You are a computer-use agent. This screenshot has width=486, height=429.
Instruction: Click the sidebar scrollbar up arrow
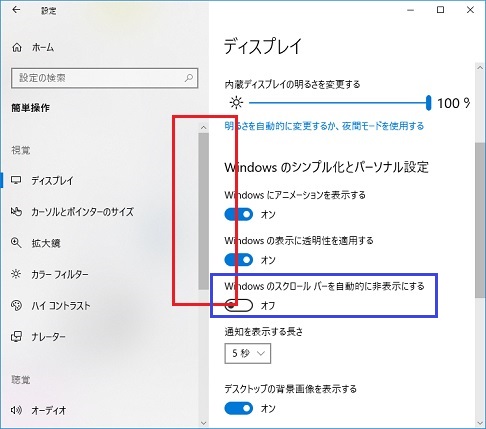[203, 127]
